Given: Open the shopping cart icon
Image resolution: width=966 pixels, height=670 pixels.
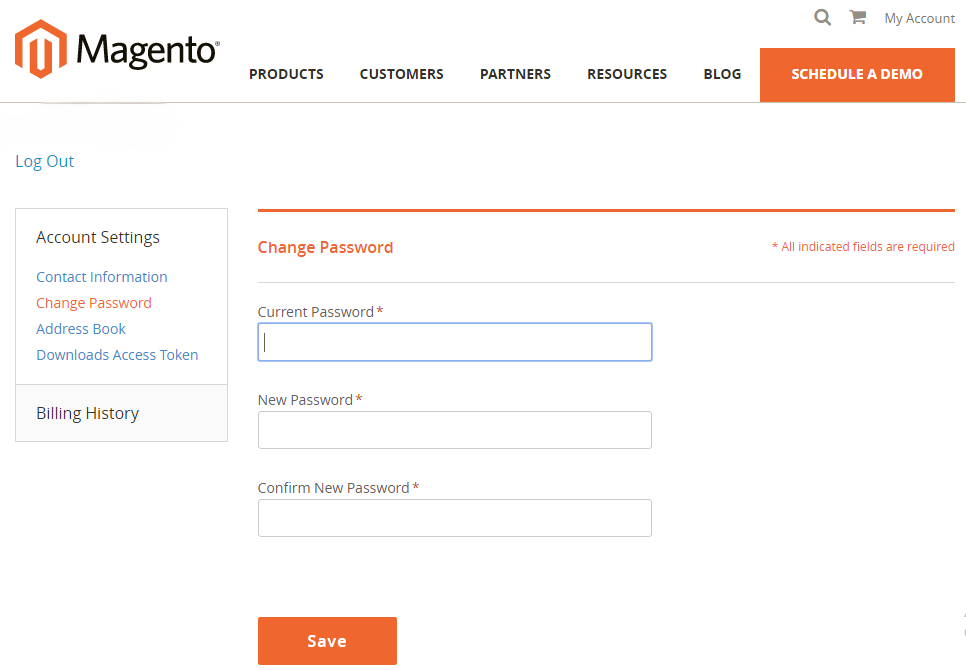Looking at the screenshot, I should [x=858, y=17].
